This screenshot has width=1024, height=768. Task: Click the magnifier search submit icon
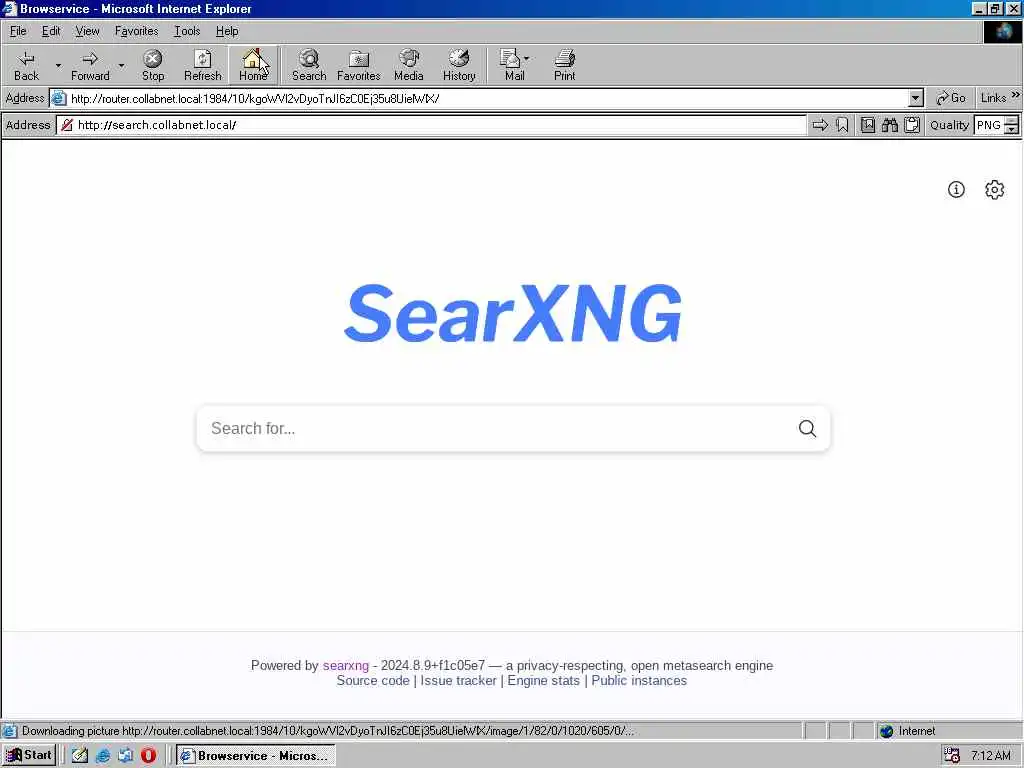click(x=807, y=428)
